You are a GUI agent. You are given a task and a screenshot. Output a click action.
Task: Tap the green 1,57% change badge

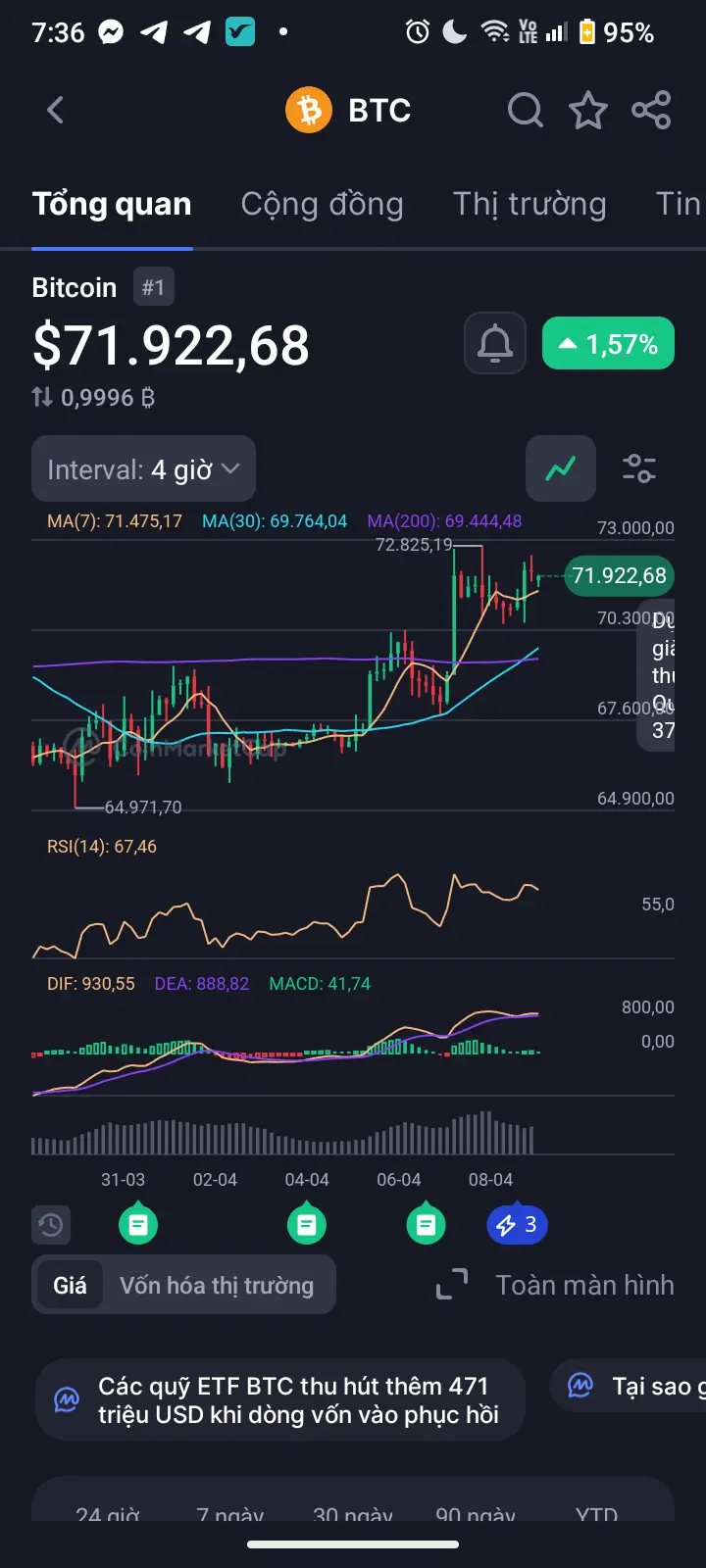608,344
